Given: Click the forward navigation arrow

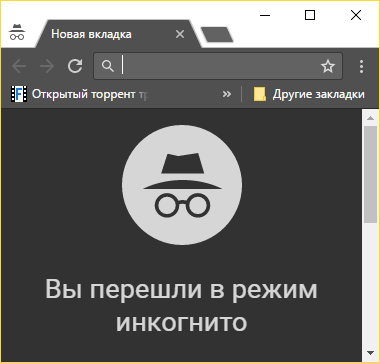Looking at the screenshot, I should (47, 66).
